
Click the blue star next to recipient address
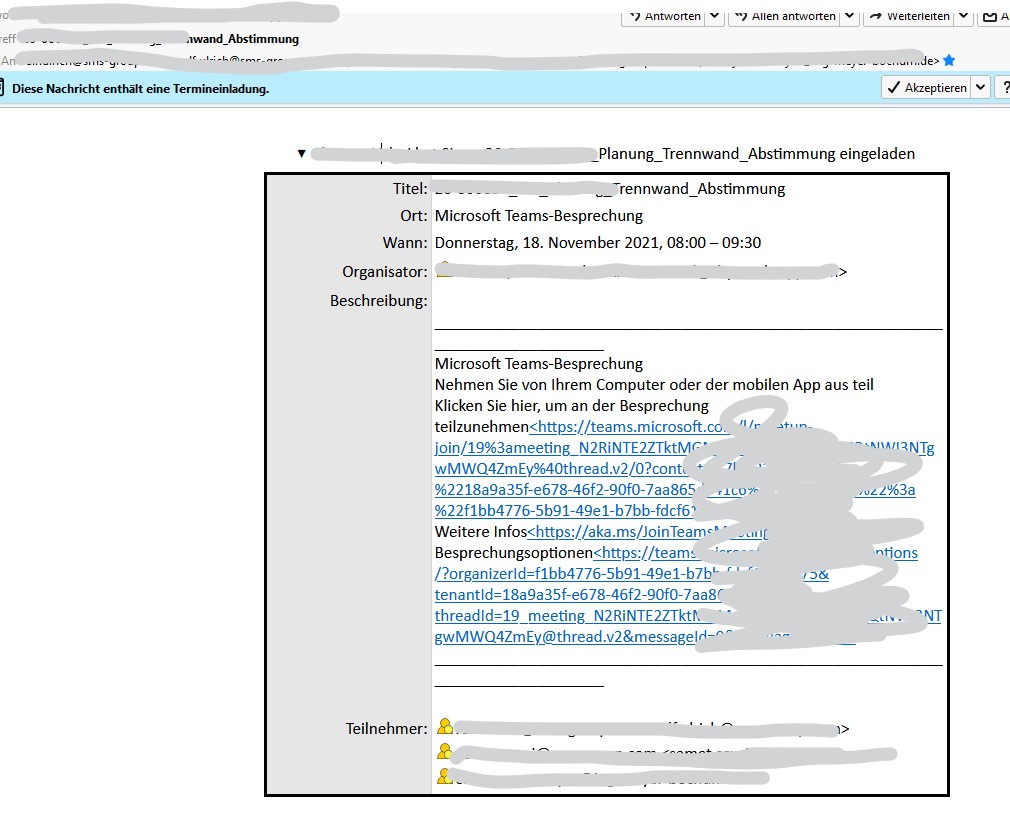point(949,61)
